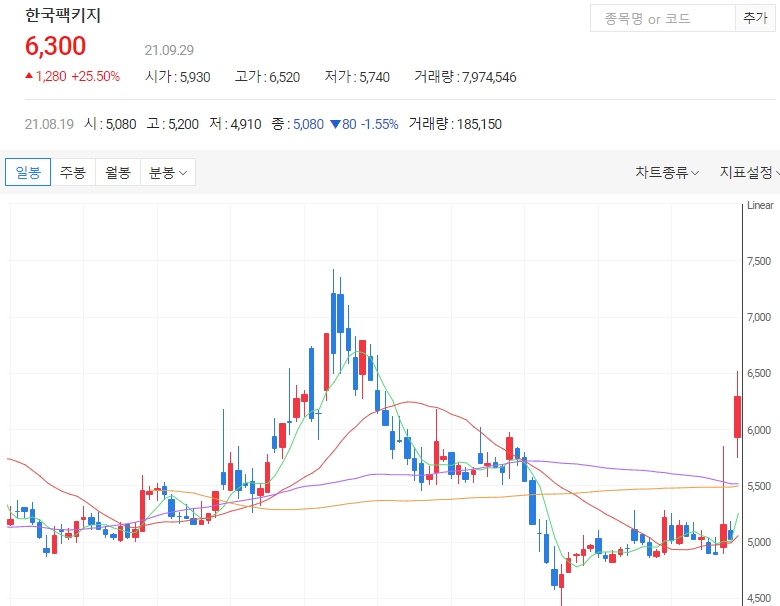Image resolution: width=780 pixels, height=606 pixels.
Task: Click the 거래량 185,150 value
Action: (455, 124)
